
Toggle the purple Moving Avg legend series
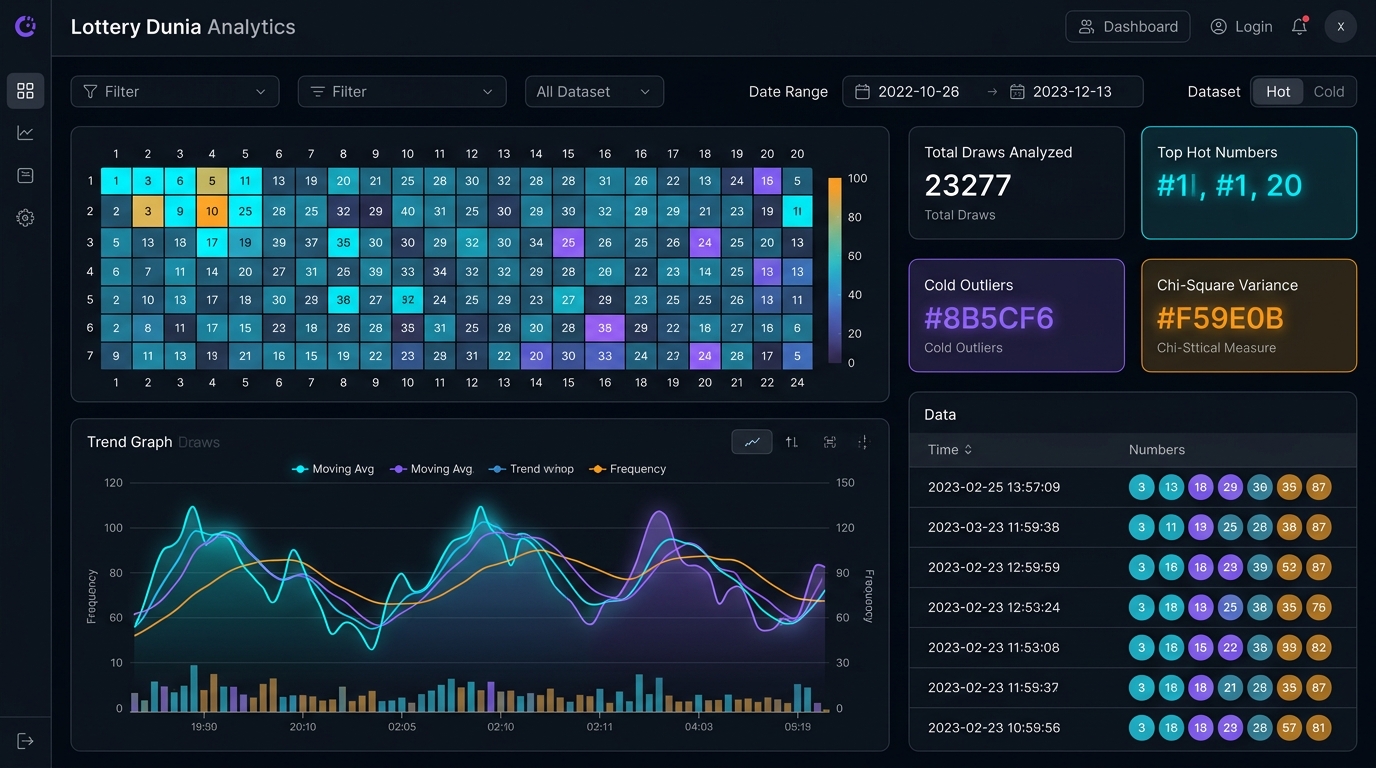431,469
